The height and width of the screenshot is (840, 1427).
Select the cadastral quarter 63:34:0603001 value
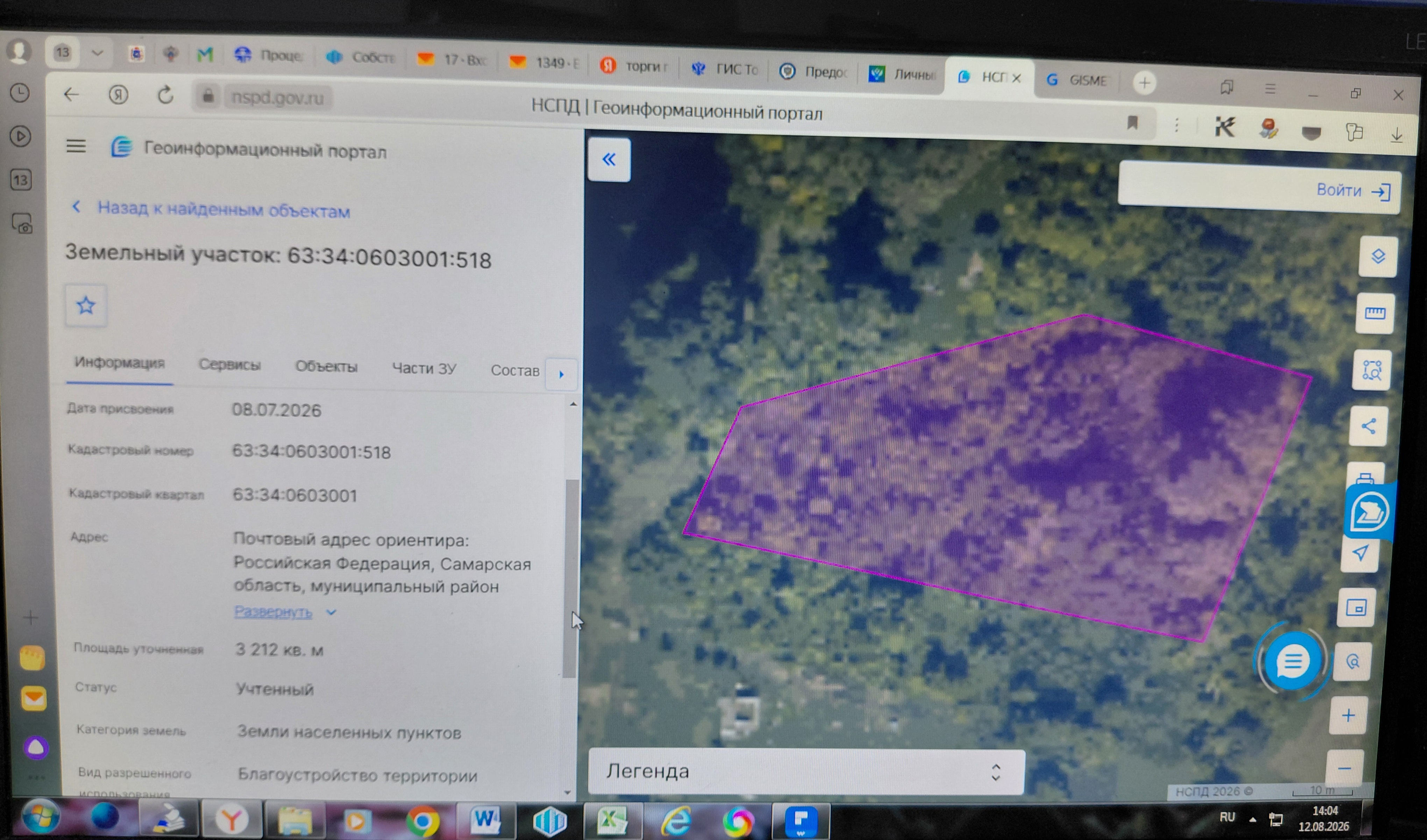[294, 495]
